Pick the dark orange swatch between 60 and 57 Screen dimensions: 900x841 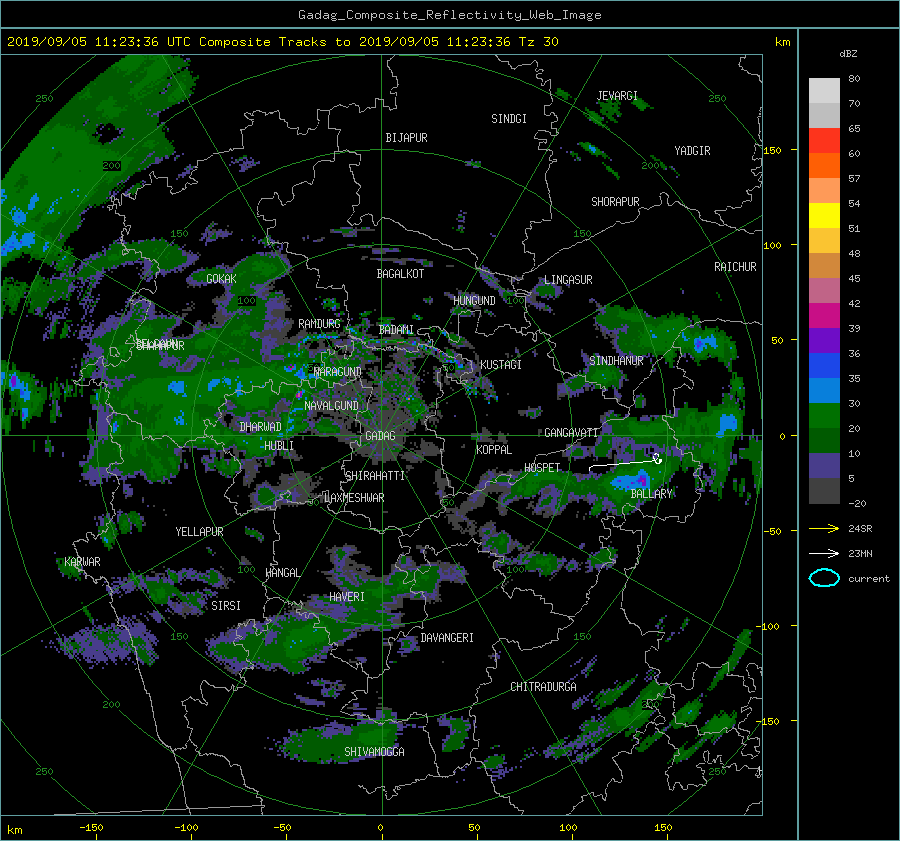click(x=824, y=166)
